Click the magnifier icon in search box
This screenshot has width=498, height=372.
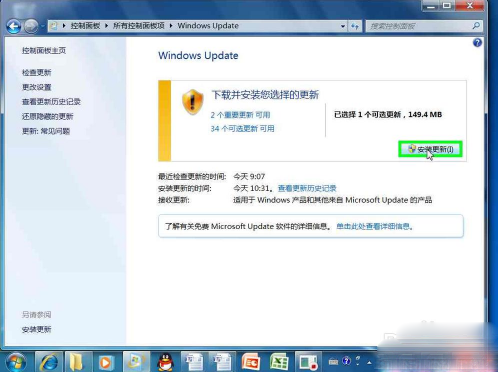click(476, 26)
